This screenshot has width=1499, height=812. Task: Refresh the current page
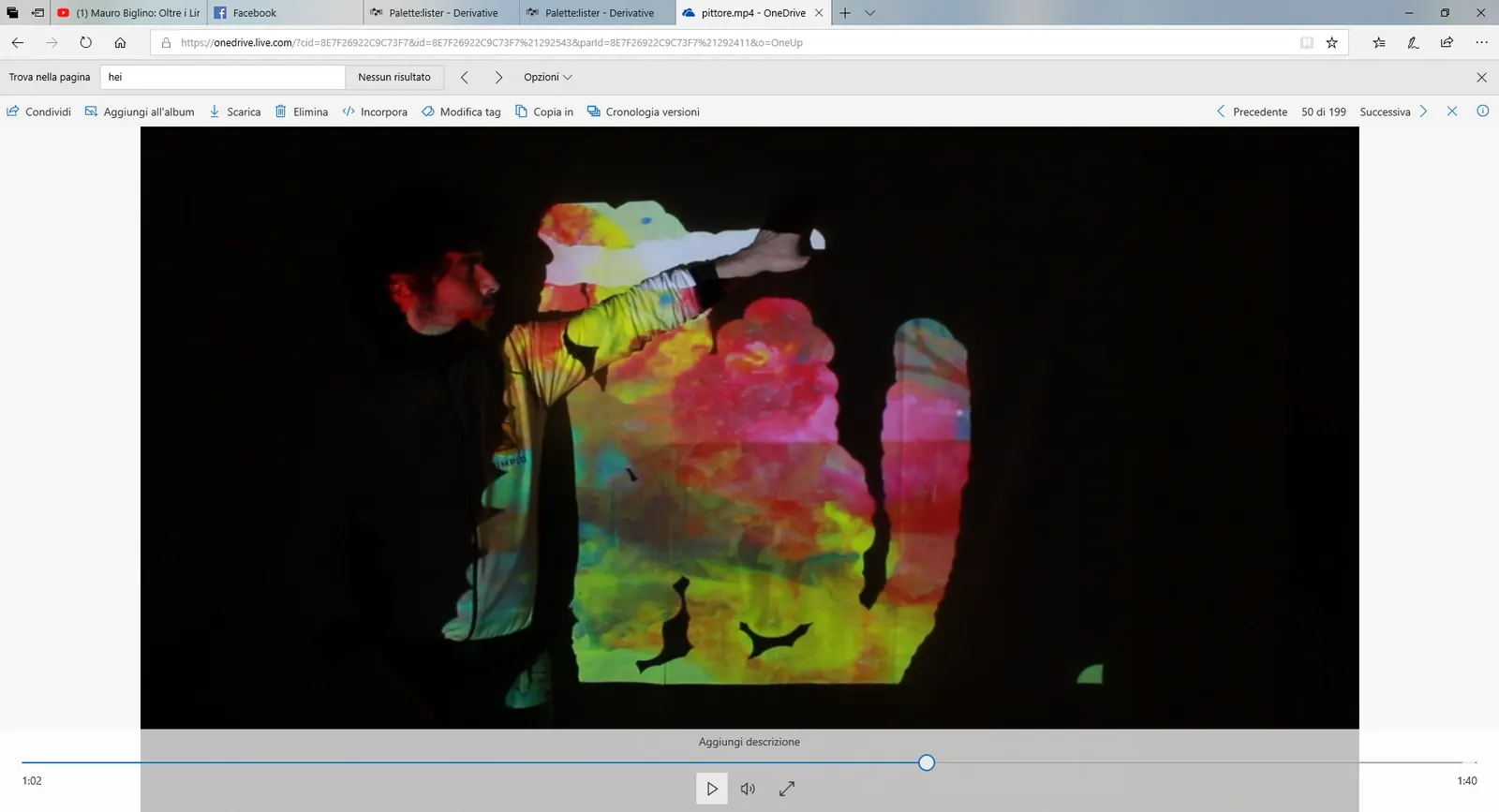click(x=85, y=42)
